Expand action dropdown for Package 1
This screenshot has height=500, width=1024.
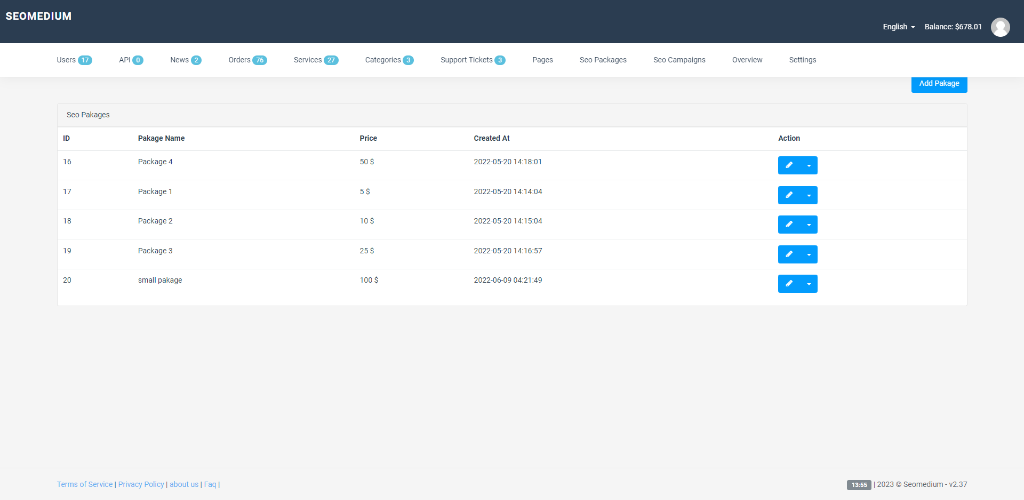point(809,195)
